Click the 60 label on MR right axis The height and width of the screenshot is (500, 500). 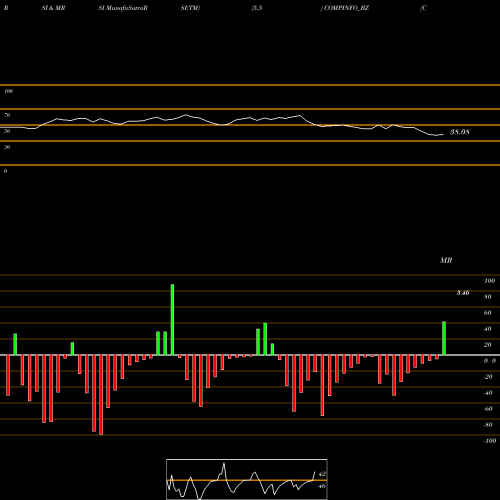click(488, 313)
